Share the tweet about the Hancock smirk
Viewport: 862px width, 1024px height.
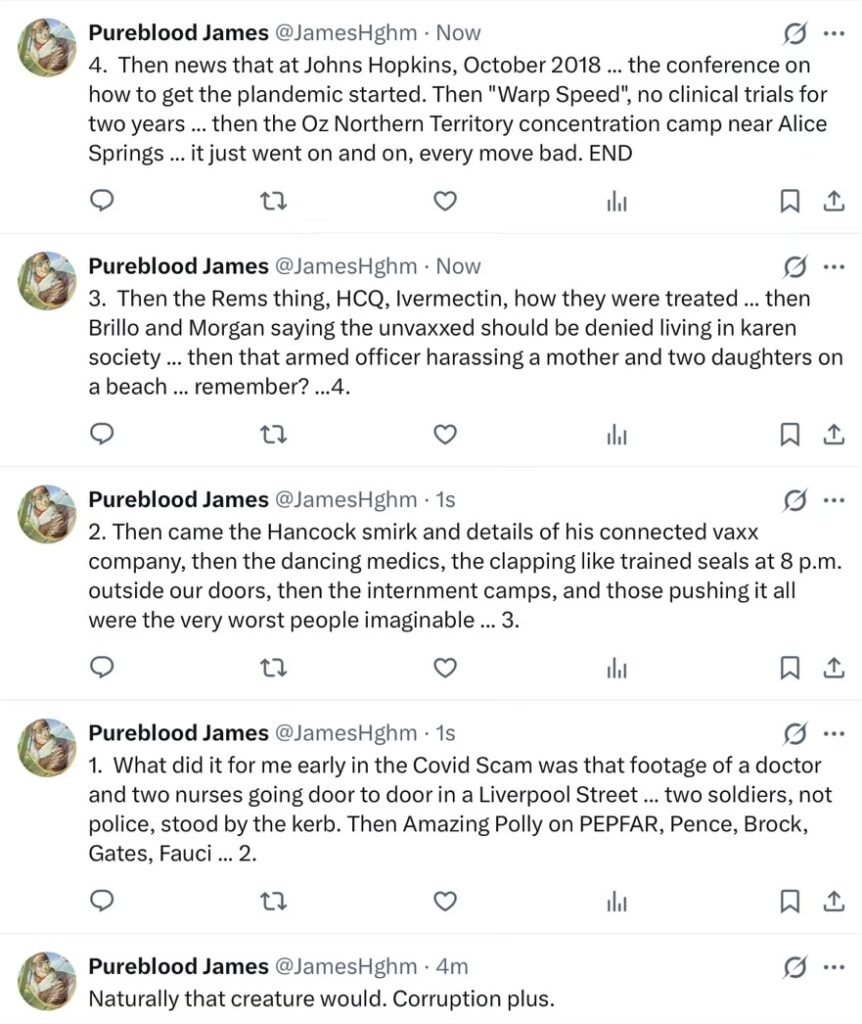pyautogui.click(x=832, y=668)
